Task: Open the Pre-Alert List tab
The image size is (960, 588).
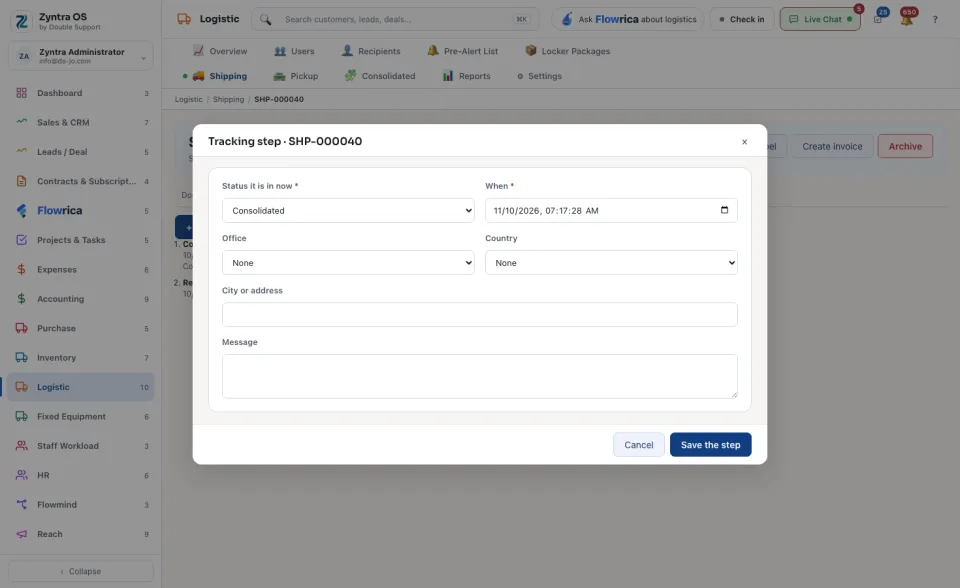Action: pyautogui.click(x=463, y=51)
